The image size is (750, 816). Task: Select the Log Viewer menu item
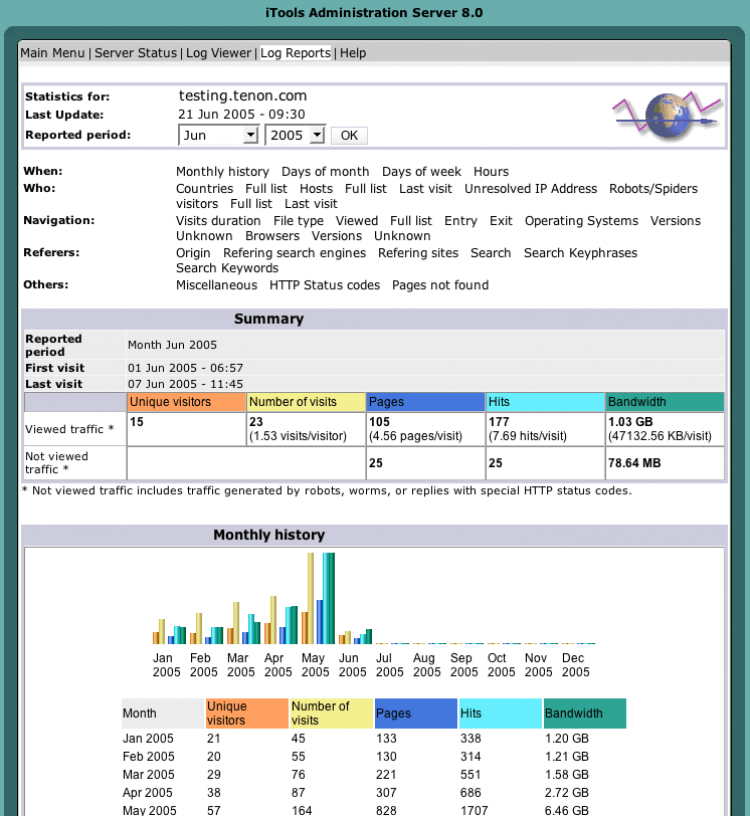[x=219, y=53]
